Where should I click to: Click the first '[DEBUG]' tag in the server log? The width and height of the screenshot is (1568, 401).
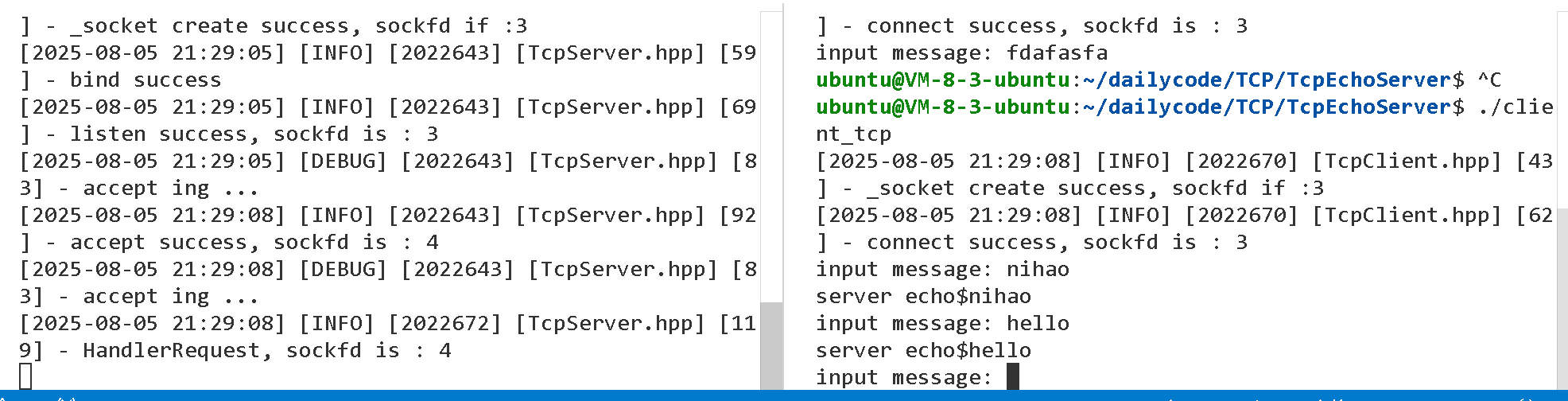[343, 161]
